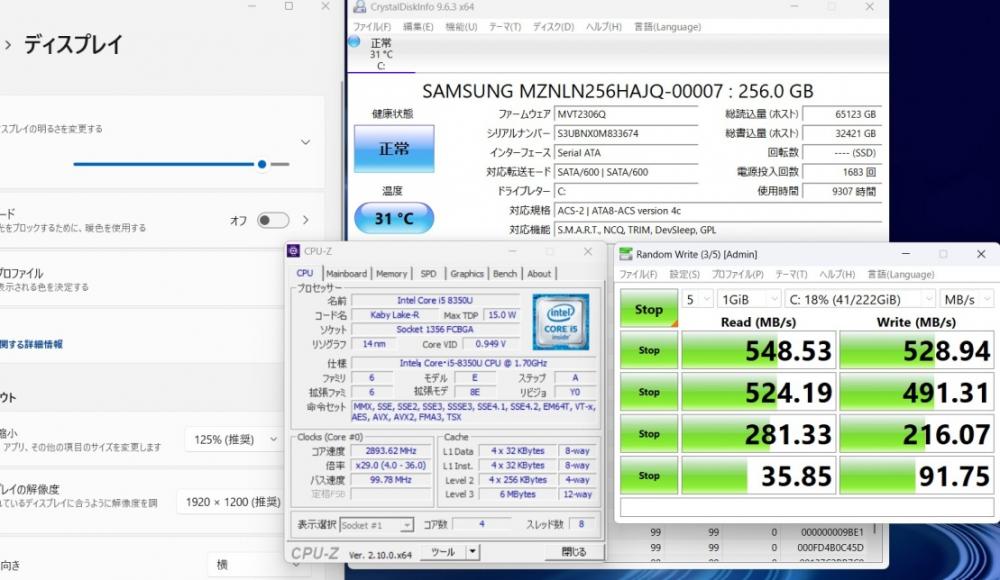The width and height of the screenshot is (1000, 580).
Task: Click Stop button beside 548.53 read result
Action: tap(649, 350)
